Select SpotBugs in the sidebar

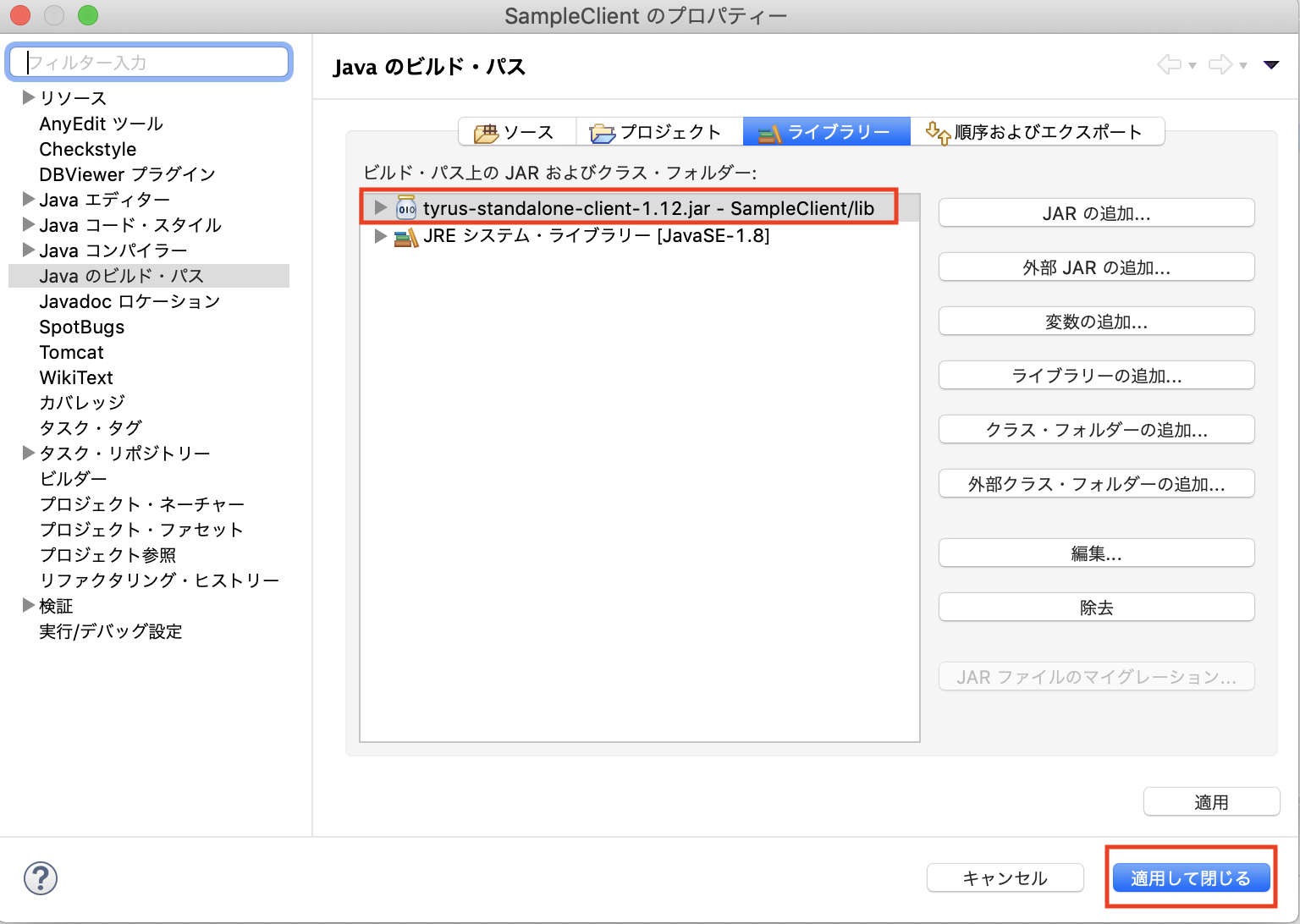tap(81, 327)
